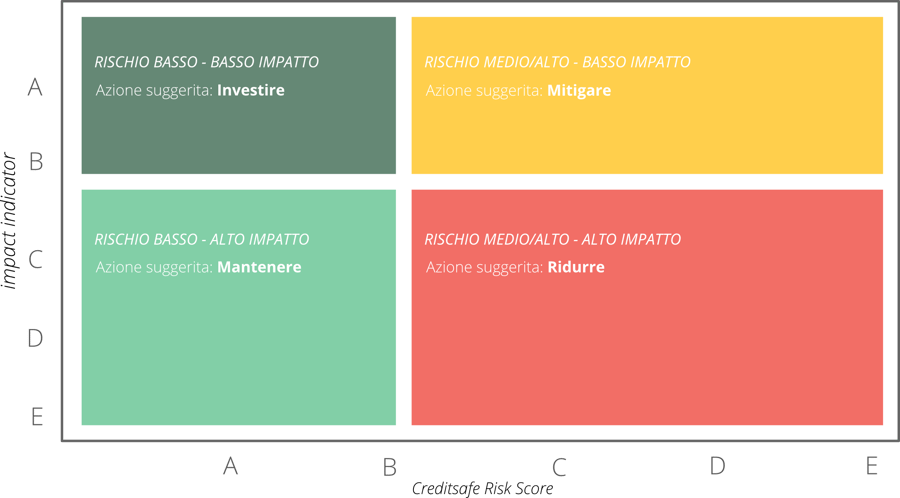Click the 'RISCHIO BASSO - BASSO IMPATTO' heading
The height and width of the screenshot is (498, 900).
(x=207, y=62)
